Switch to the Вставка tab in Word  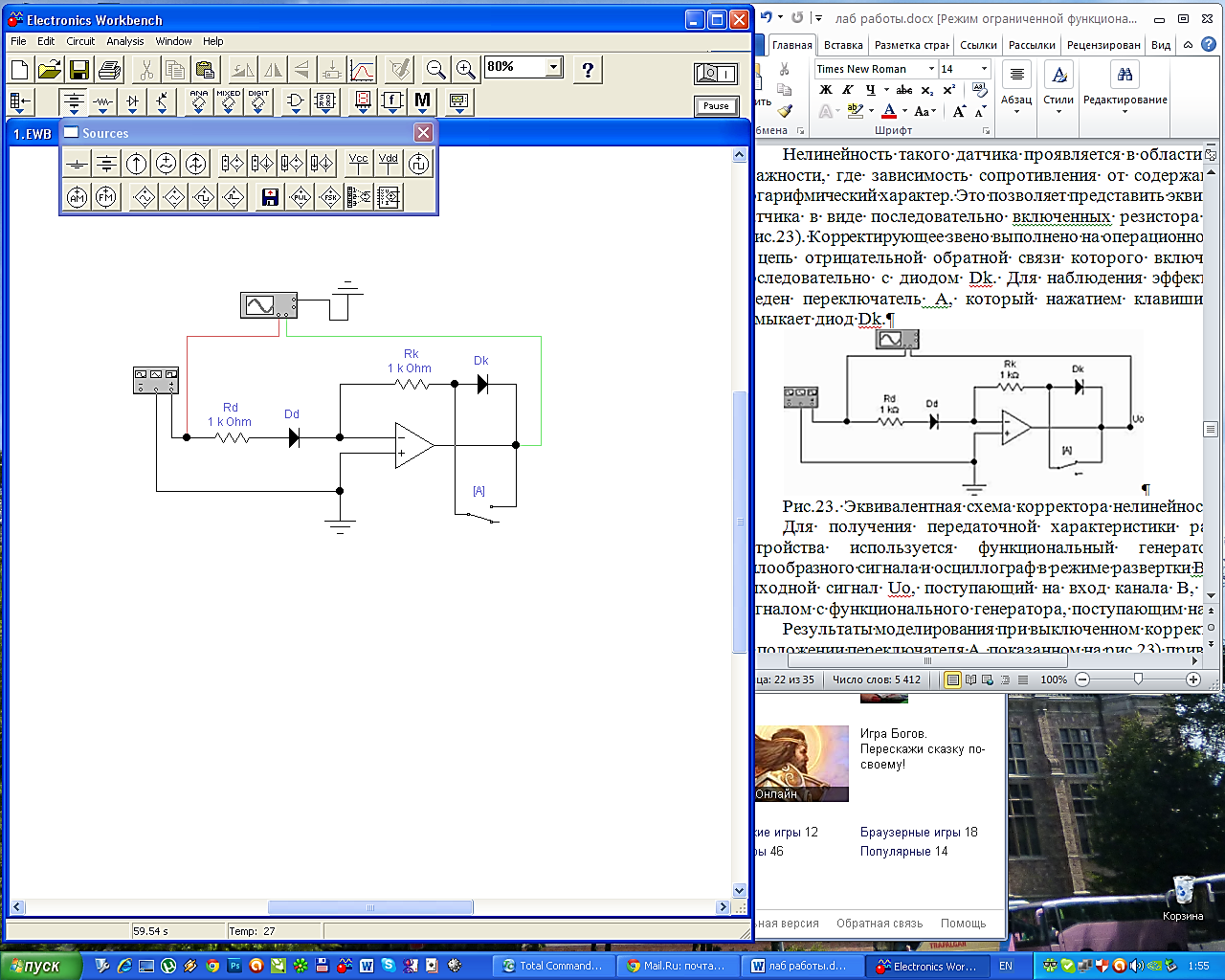(843, 45)
